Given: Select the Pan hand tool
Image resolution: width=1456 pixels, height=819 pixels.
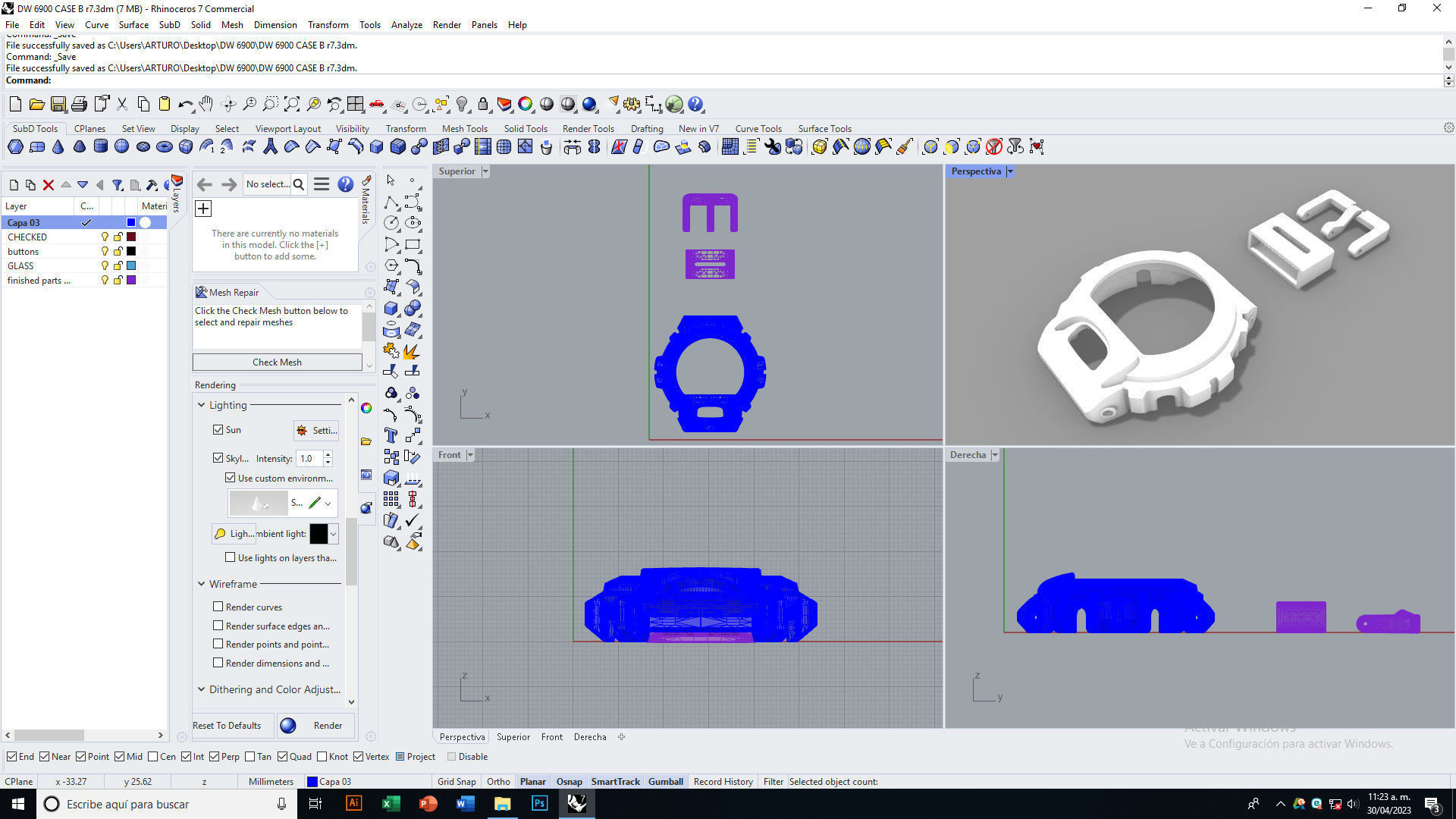Looking at the screenshot, I should click(x=206, y=105).
